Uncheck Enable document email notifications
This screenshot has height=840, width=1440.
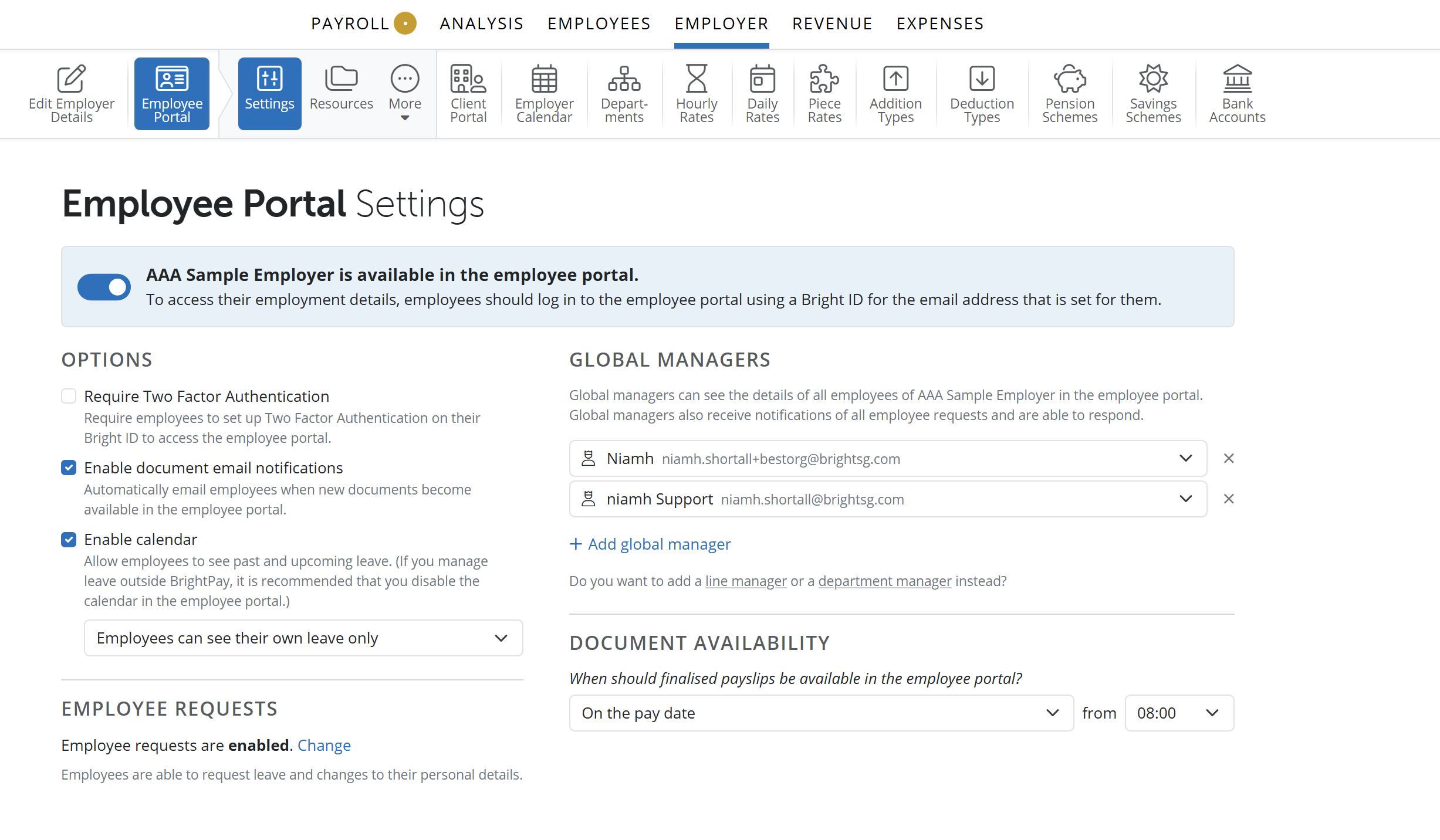(69, 468)
